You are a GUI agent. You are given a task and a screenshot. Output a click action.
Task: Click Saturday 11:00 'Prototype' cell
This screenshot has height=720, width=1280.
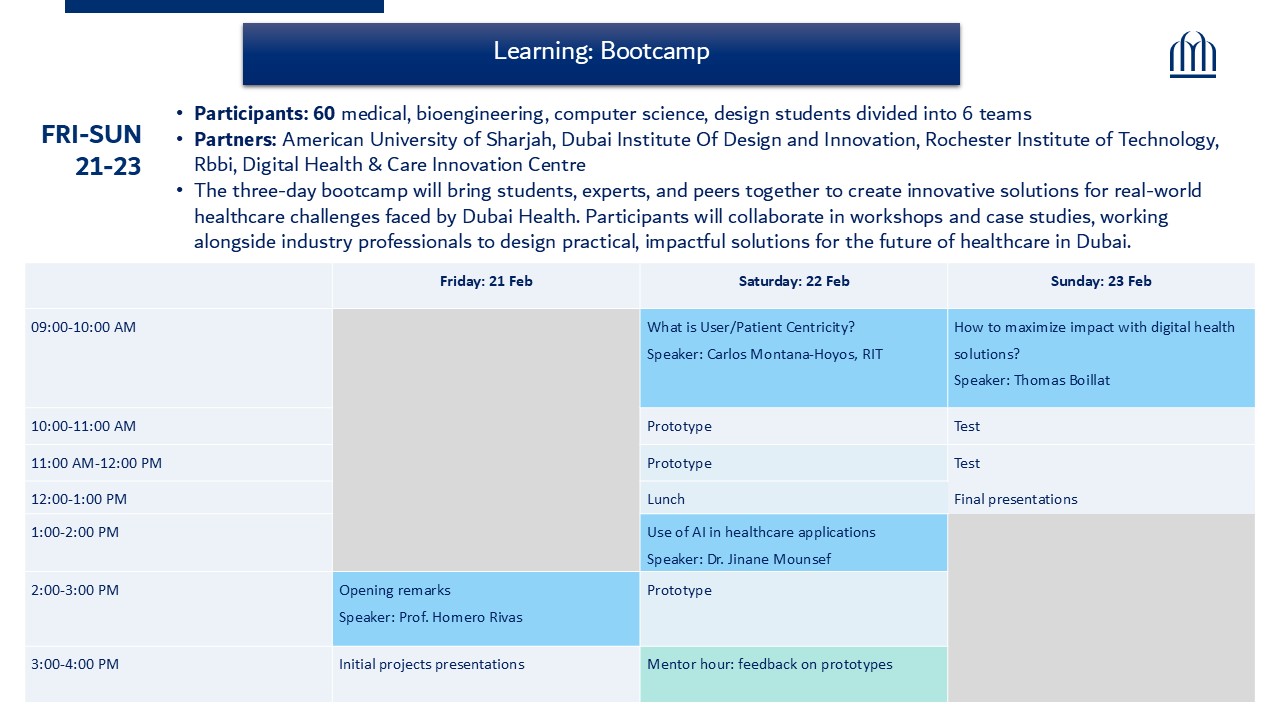[x=794, y=463]
